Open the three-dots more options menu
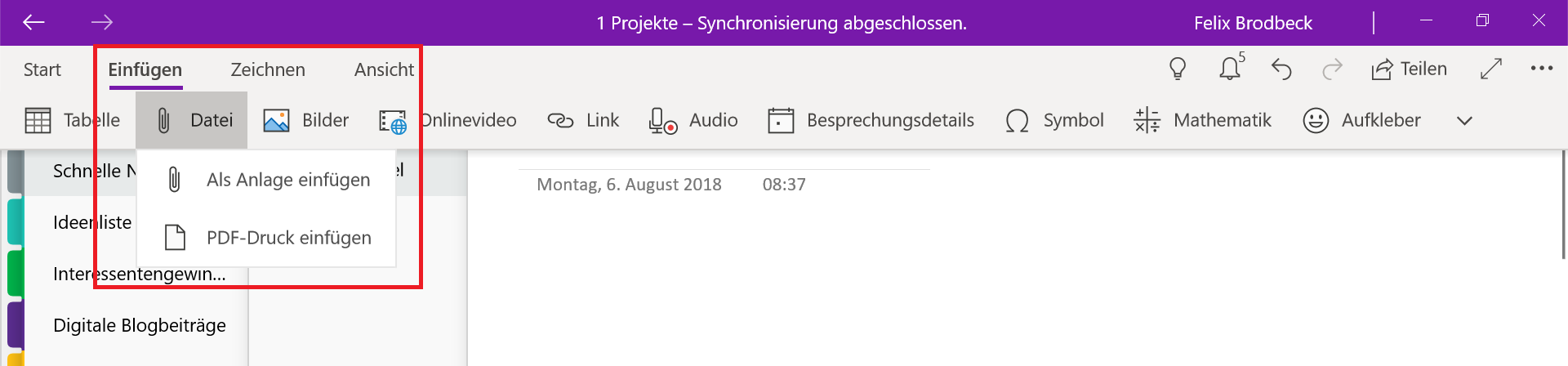Image resolution: width=1568 pixels, height=366 pixels. (1542, 69)
